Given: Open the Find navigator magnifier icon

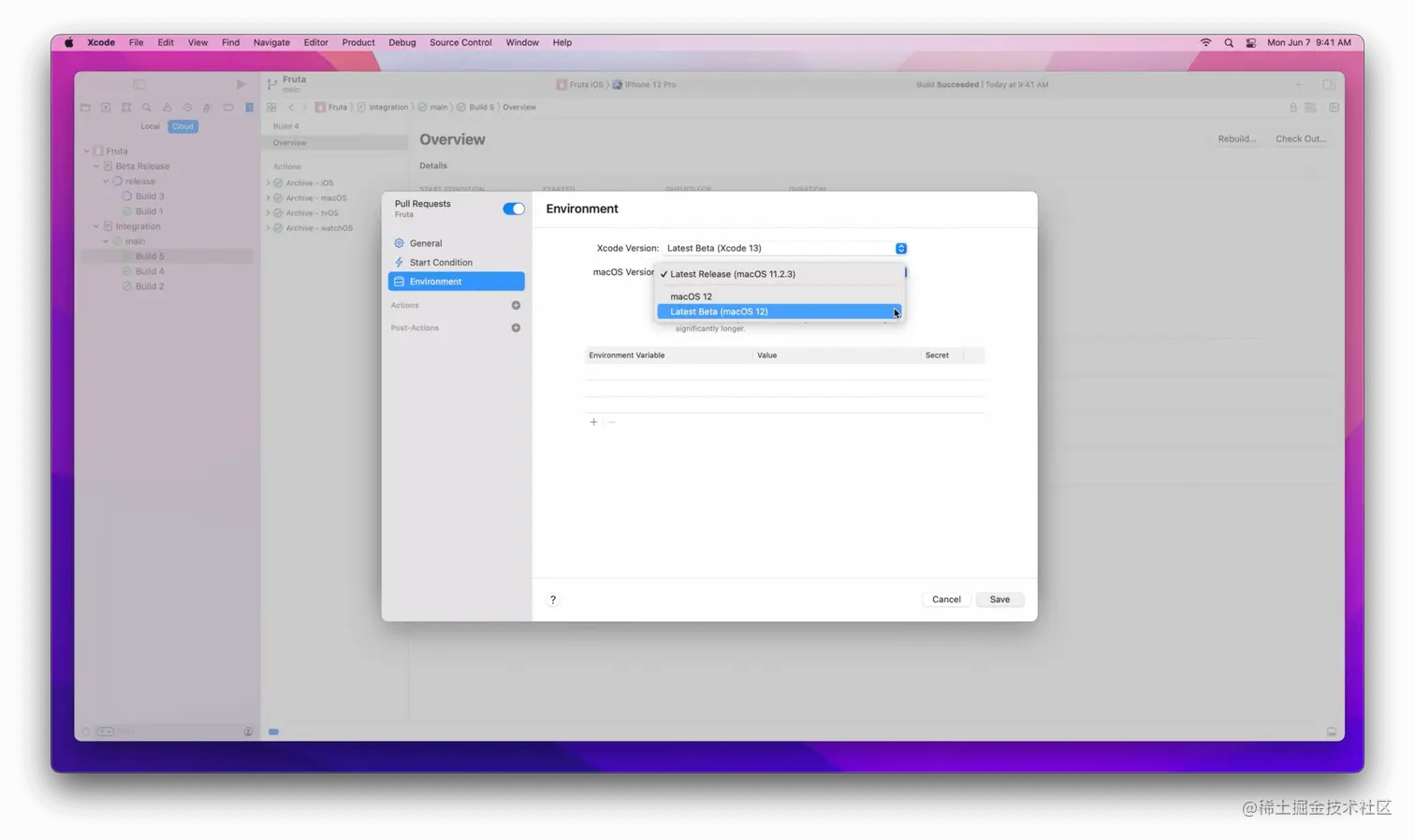Looking at the screenshot, I should (x=147, y=108).
